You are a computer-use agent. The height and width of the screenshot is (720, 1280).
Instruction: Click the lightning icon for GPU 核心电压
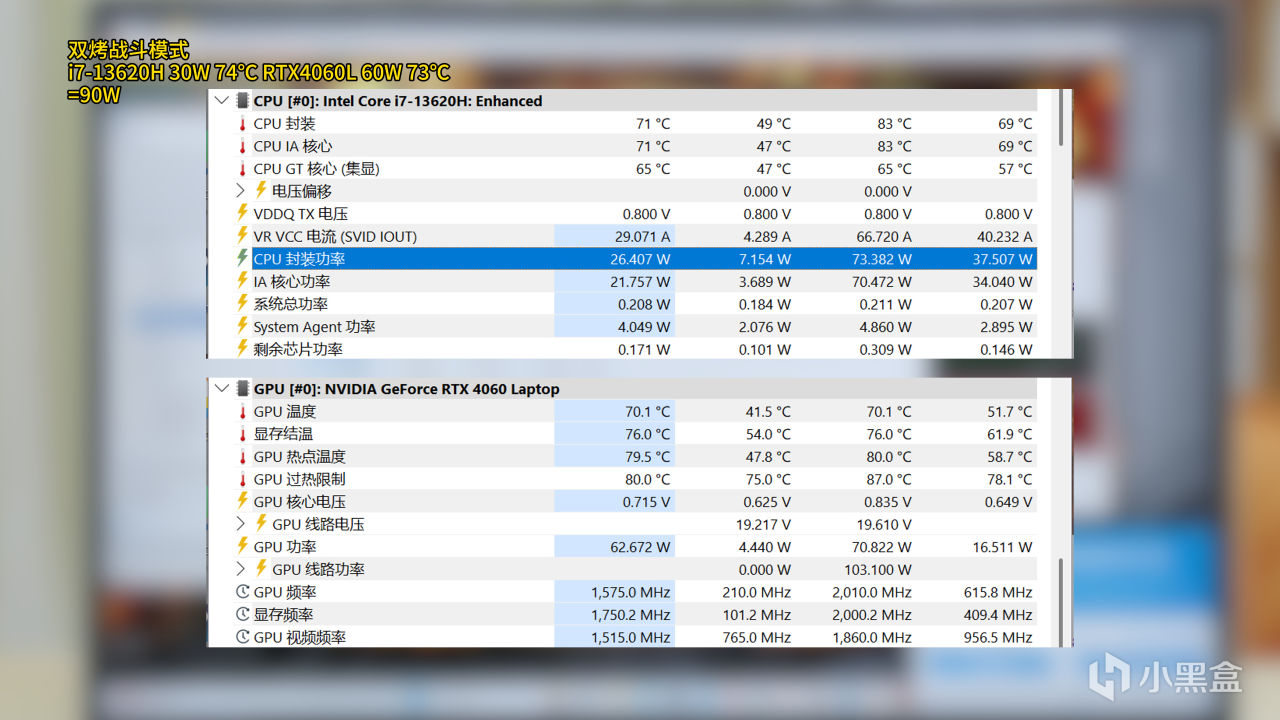tap(242, 501)
